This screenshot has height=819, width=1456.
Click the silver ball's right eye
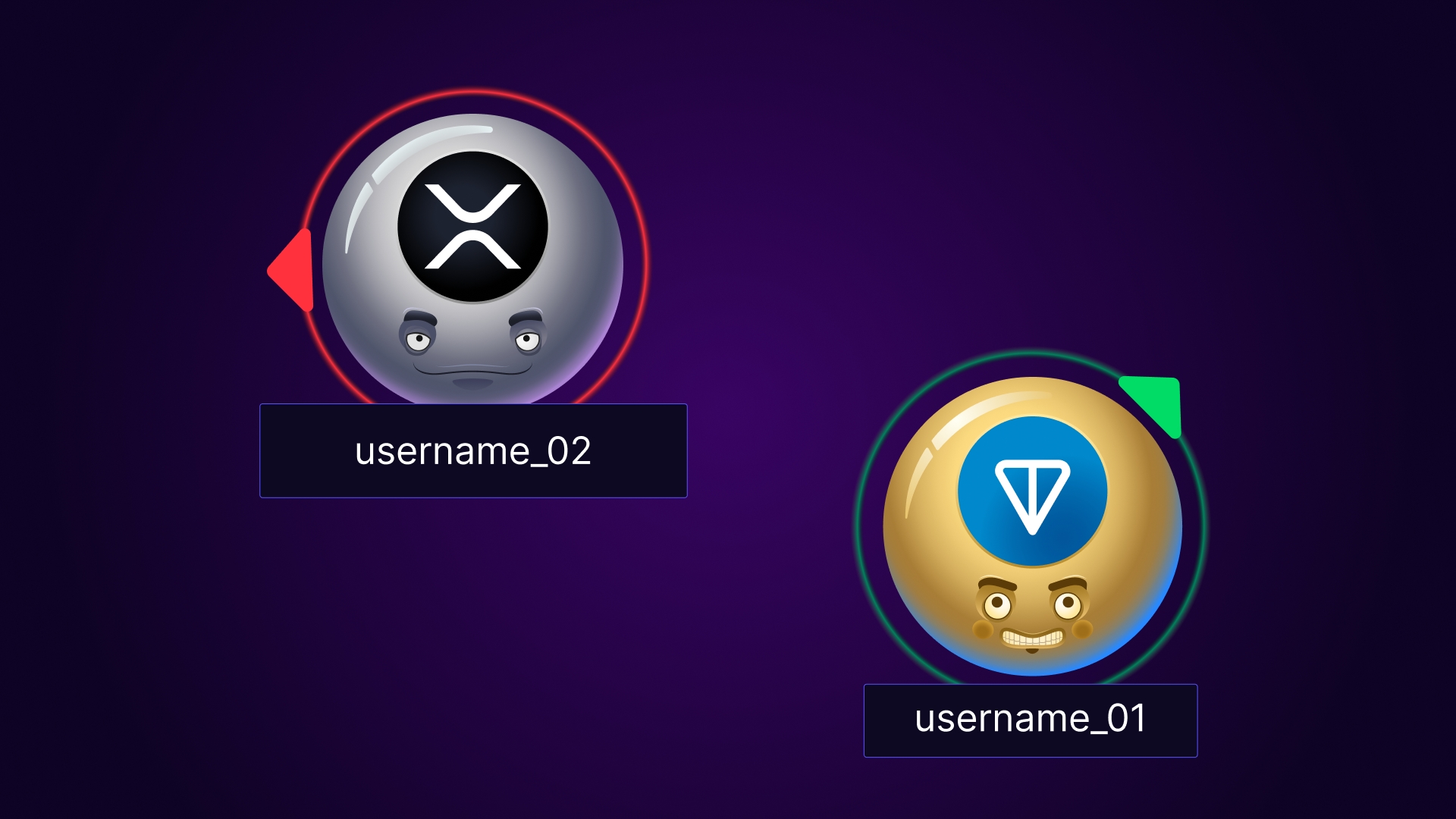(x=527, y=340)
